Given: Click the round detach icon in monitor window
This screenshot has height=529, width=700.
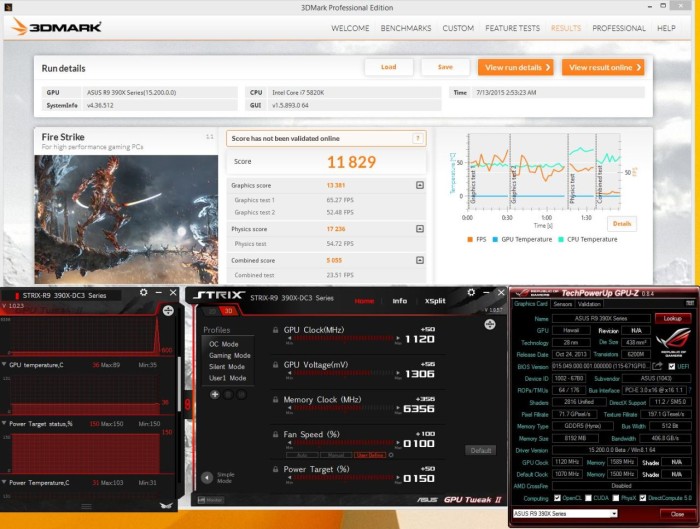Looking at the screenshot, I should pyautogui.click(x=168, y=311).
